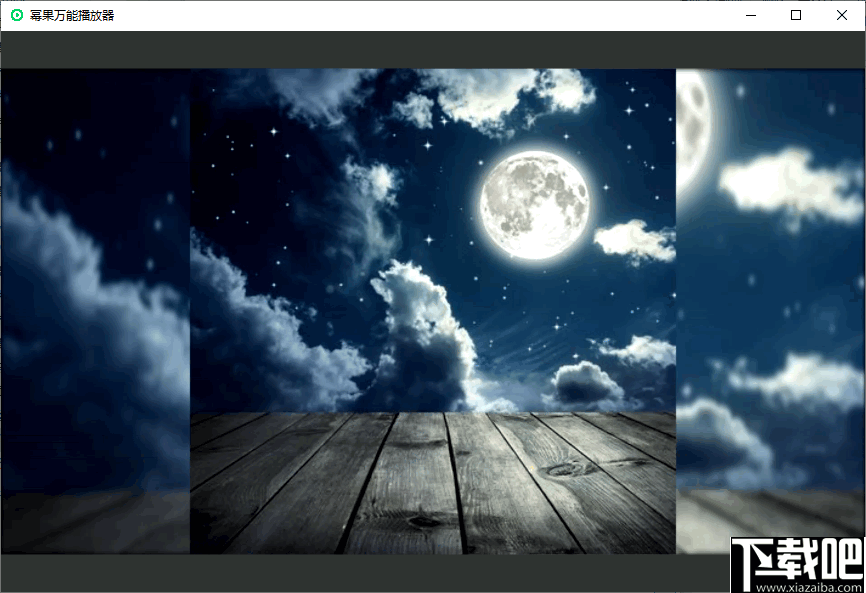The height and width of the screenshot is (593, 866).
Task: Click the blurred right side of the video
Action: (x=770, y=304)
